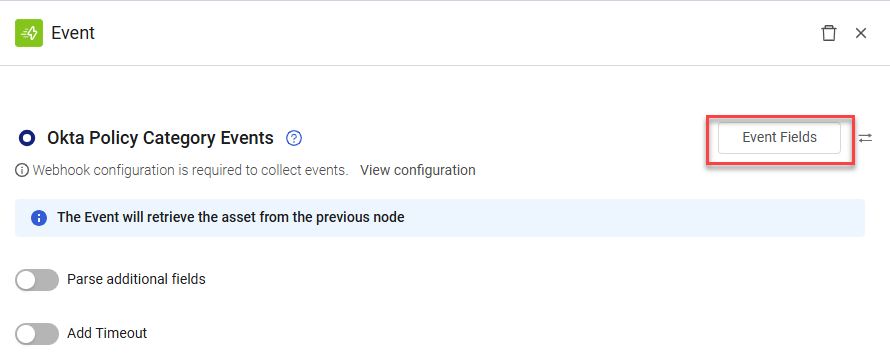Click the Event will retrieve the asset message
890x364 pixels.
pyautogui.click(x=230, y=217)
